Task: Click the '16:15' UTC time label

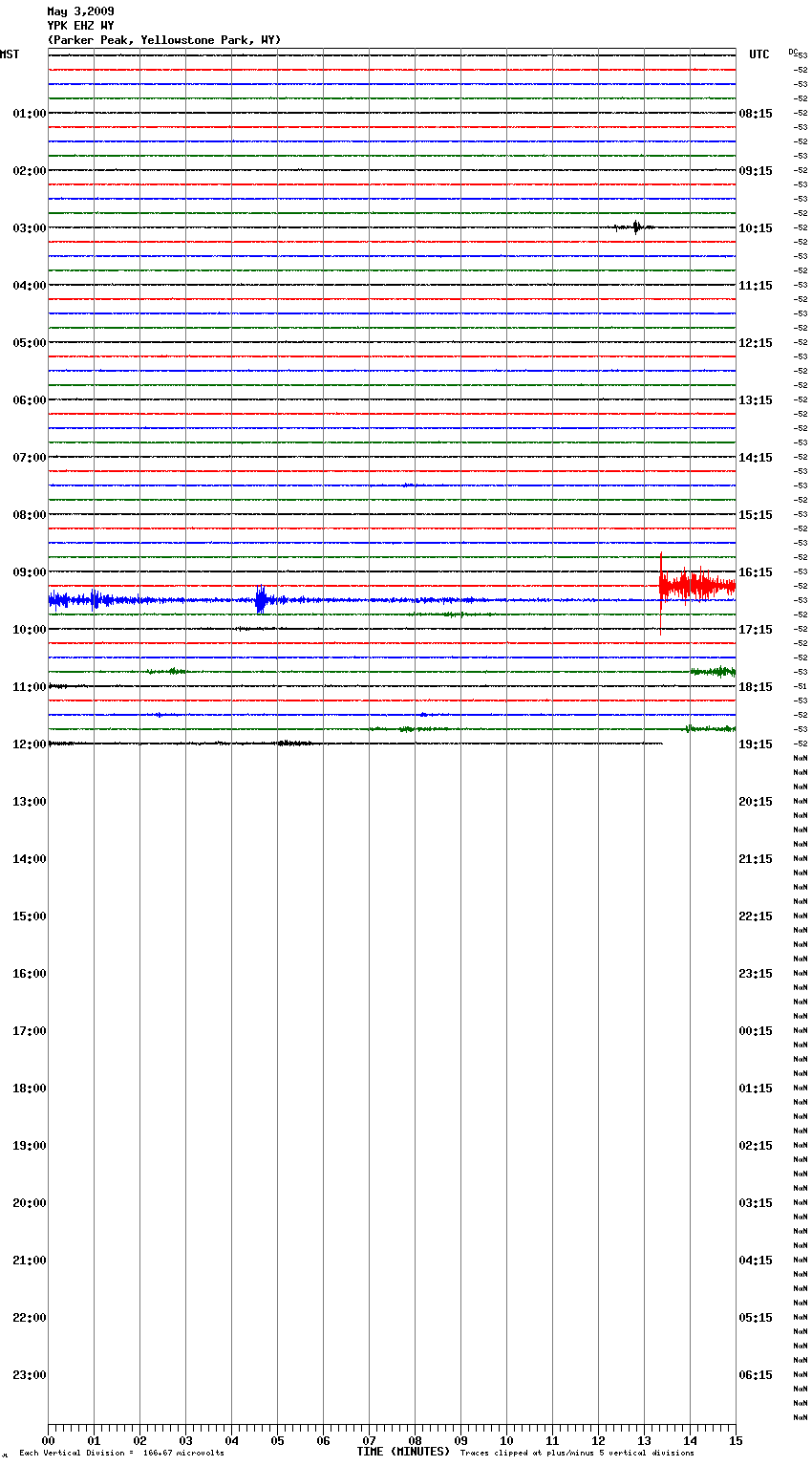Action: coord(756,572)
